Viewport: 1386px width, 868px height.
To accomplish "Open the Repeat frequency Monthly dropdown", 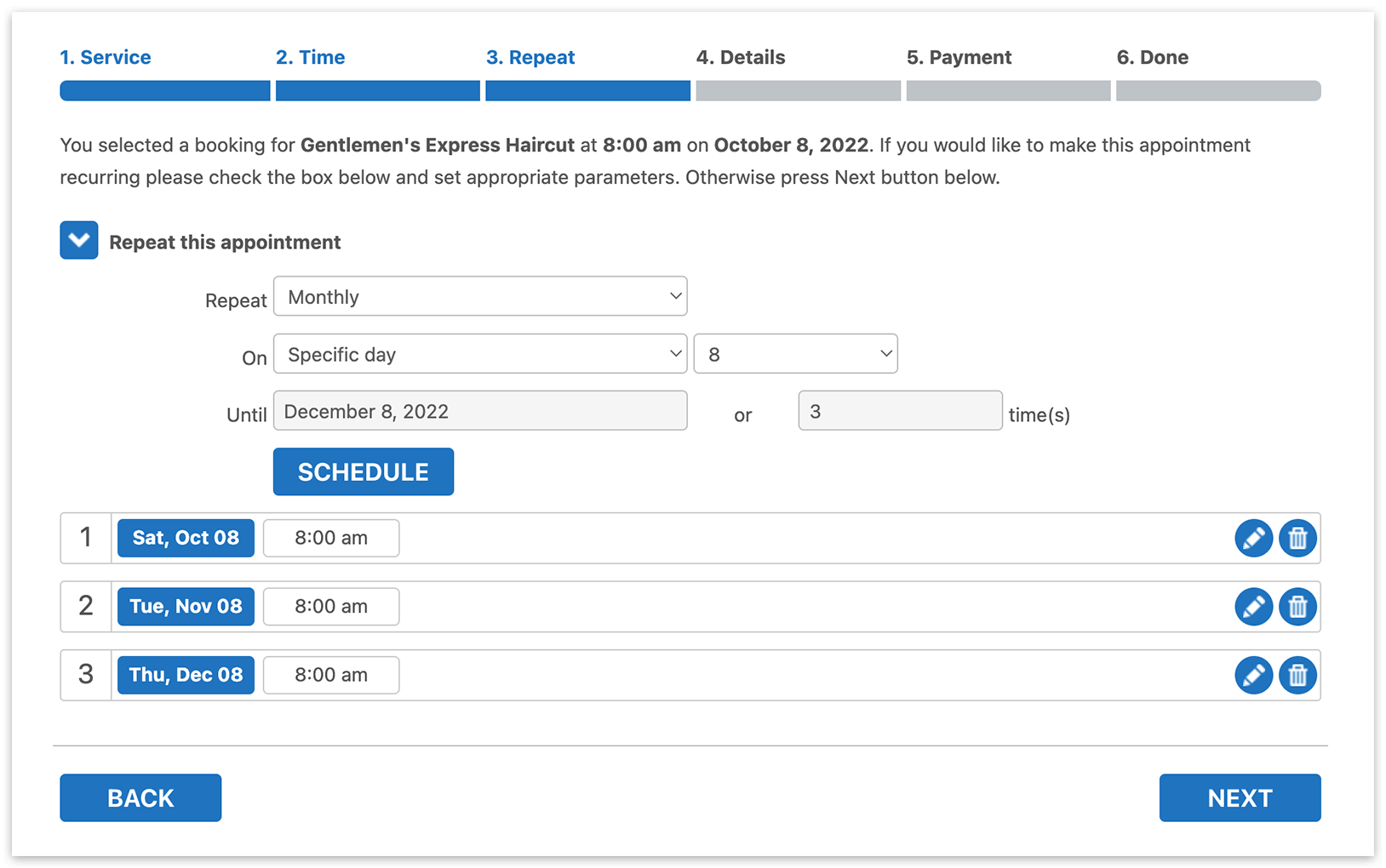I will click(480, 296).
